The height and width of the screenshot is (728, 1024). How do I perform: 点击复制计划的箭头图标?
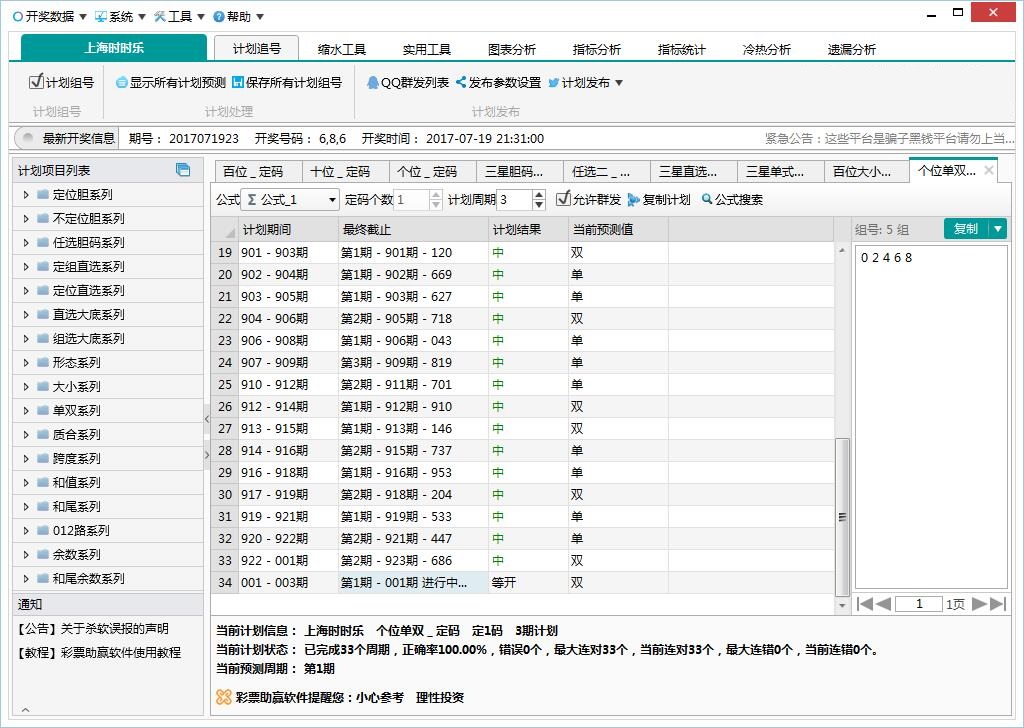[x=633, y=199]
